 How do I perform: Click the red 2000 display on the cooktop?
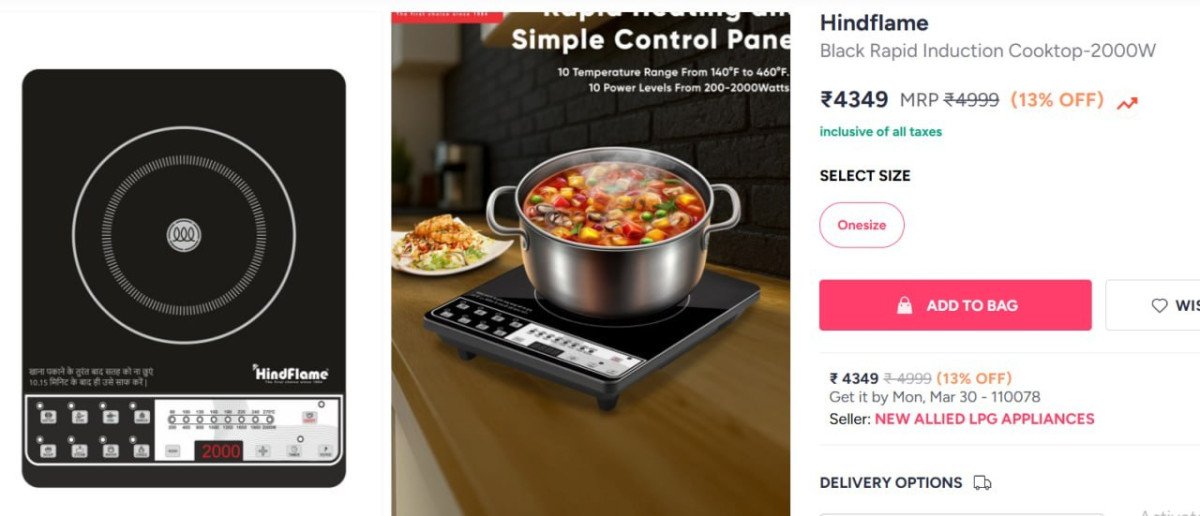coord(221,451)
